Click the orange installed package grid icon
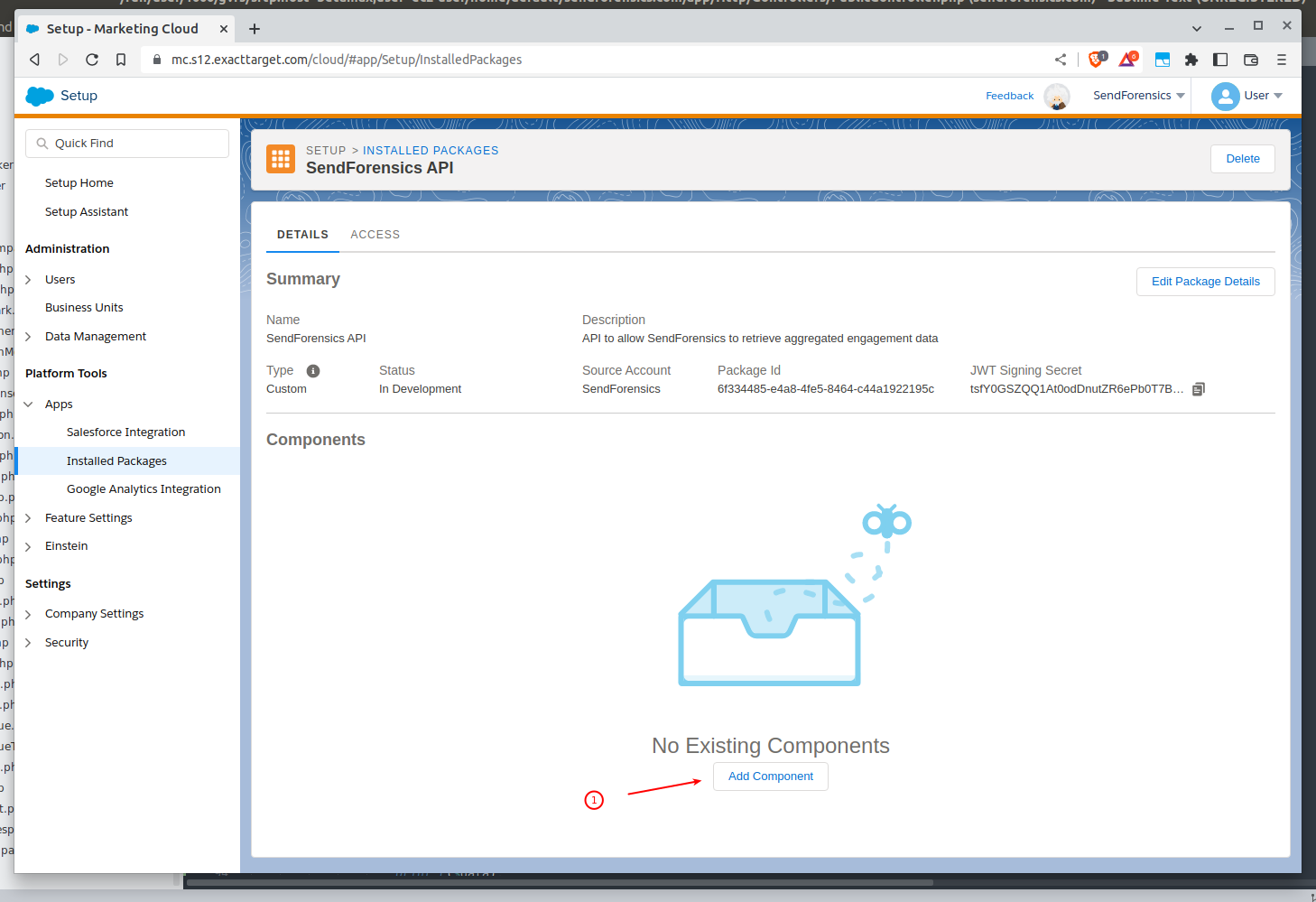The height and width of the screenshot is (902, 1316). click(281, 159)
